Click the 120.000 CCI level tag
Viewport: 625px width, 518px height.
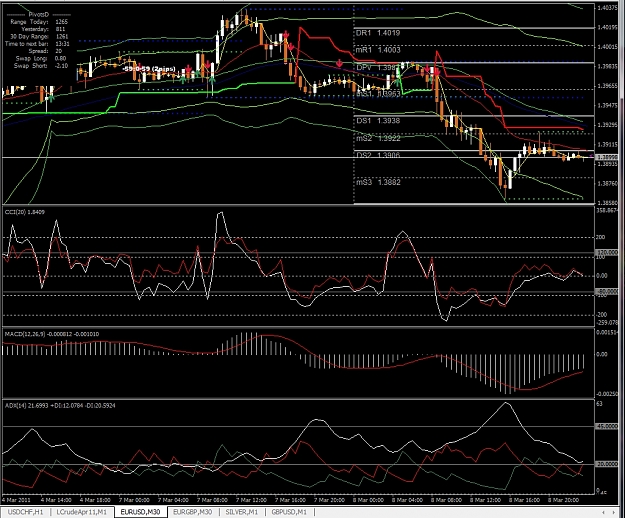606,253
